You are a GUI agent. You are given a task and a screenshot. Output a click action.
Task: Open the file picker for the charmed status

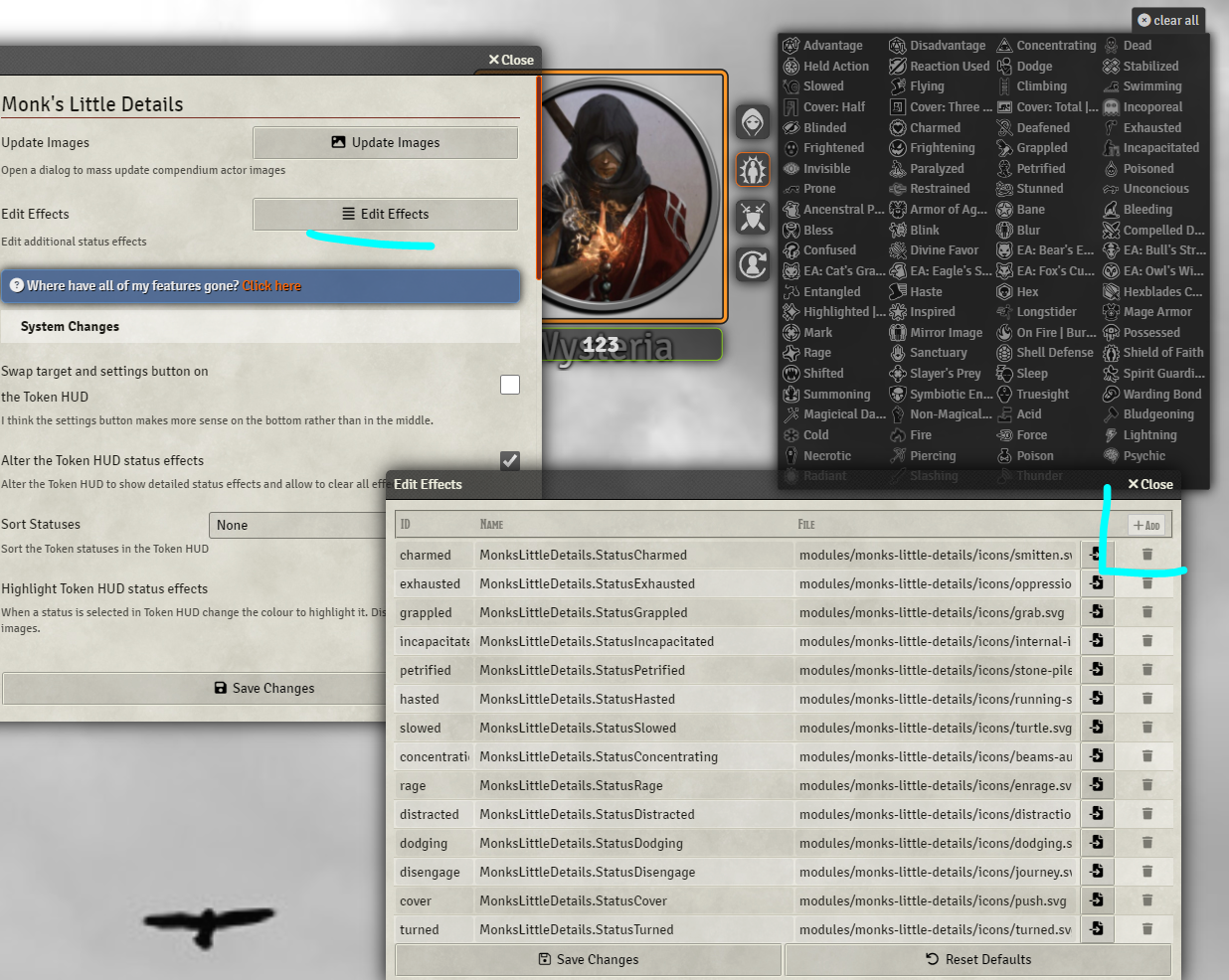point(1097,554)
